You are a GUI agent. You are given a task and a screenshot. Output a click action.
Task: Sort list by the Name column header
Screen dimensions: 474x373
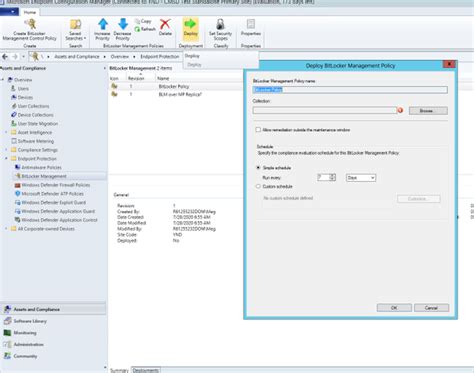(163, 78)
